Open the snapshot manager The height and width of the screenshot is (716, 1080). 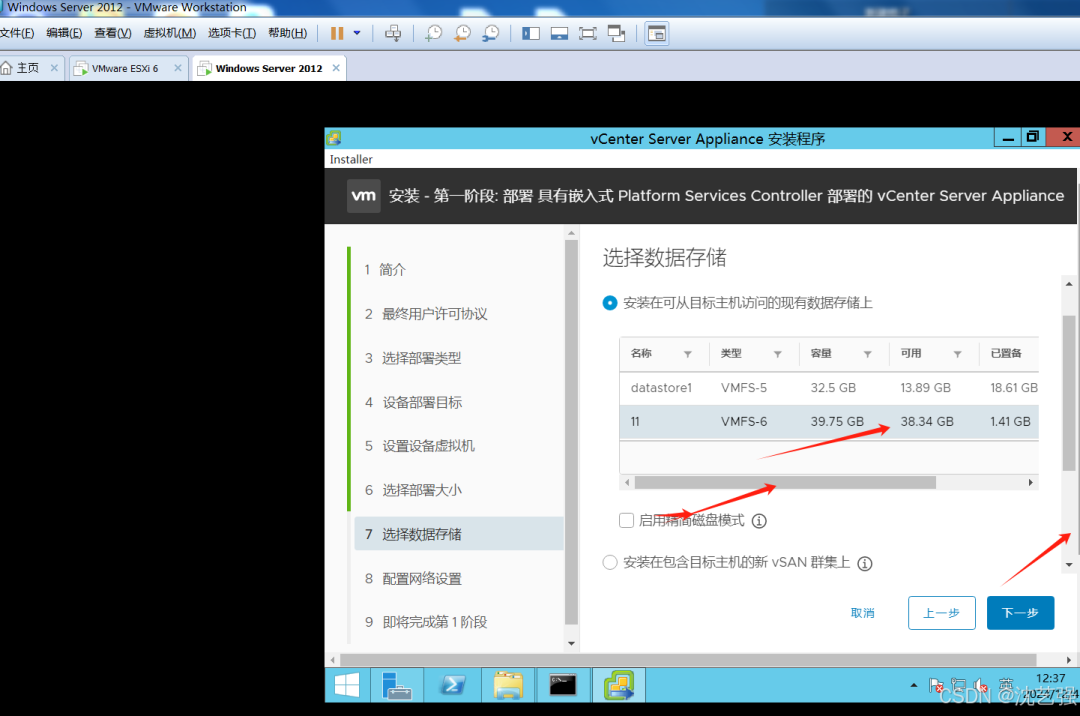[490, 33]
